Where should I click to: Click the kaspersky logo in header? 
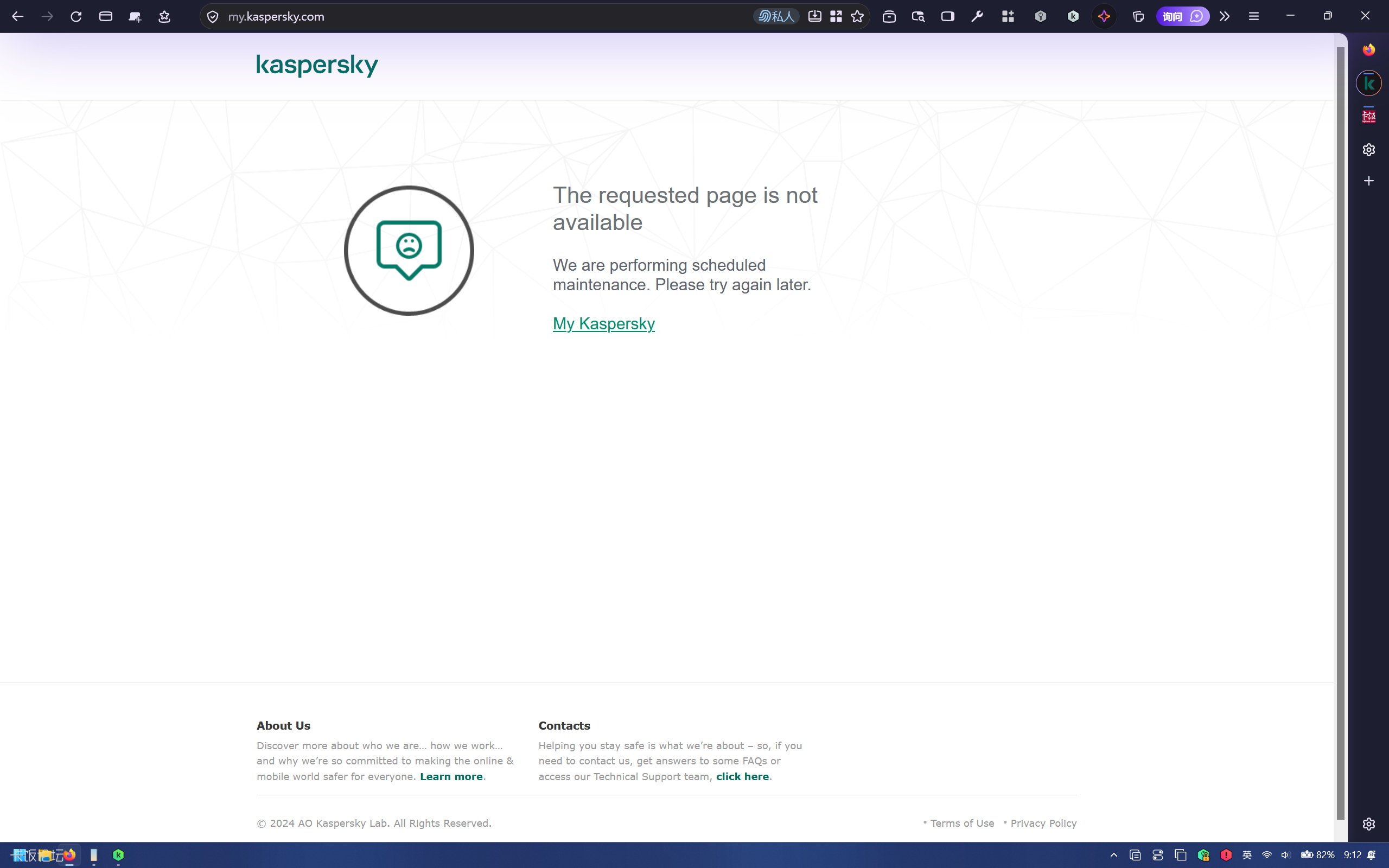coord(317,65)
